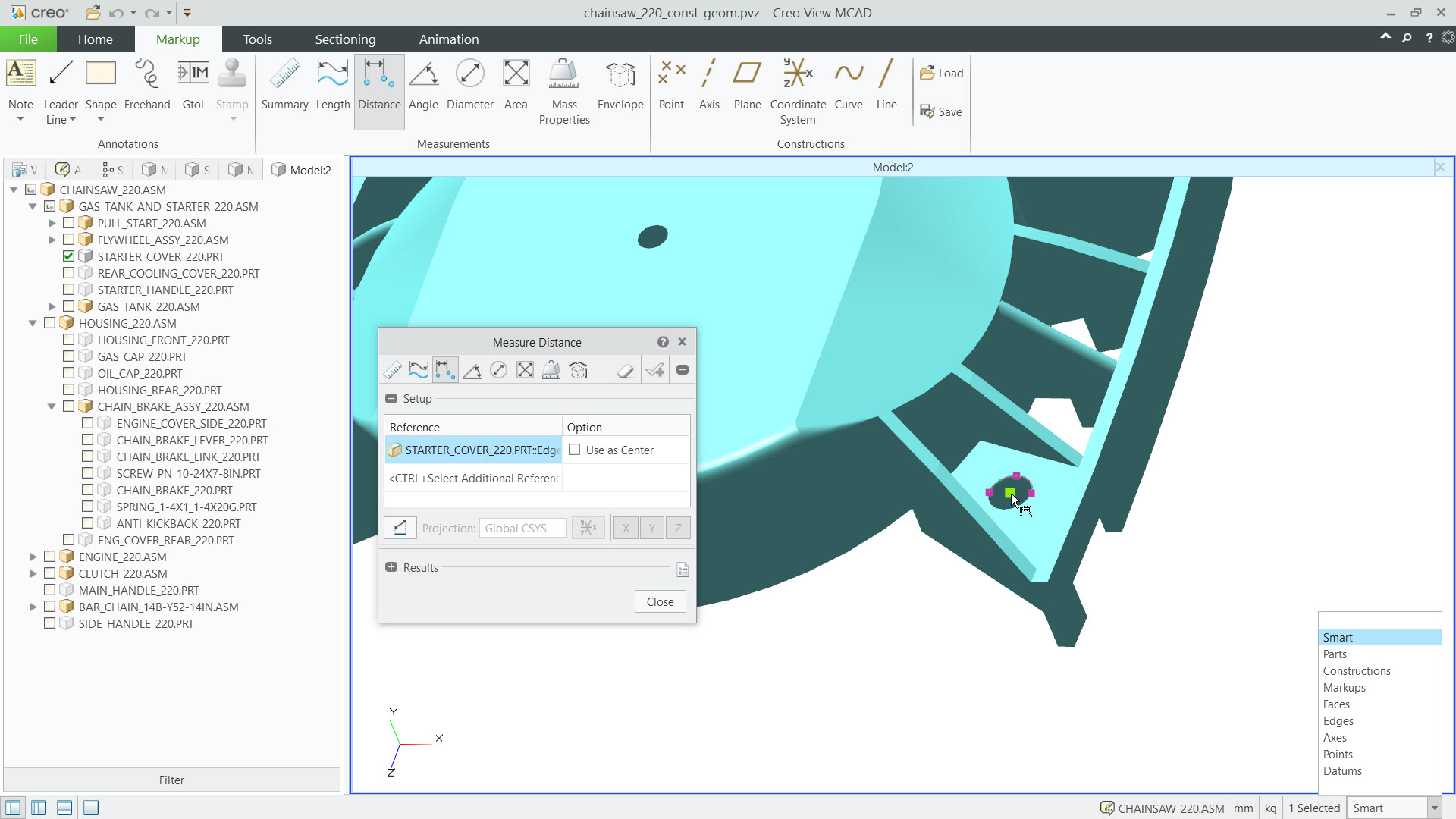This screenshot has width=1456, height=819.
Task: Select the Diameter measurement tool
Action: 470,85
